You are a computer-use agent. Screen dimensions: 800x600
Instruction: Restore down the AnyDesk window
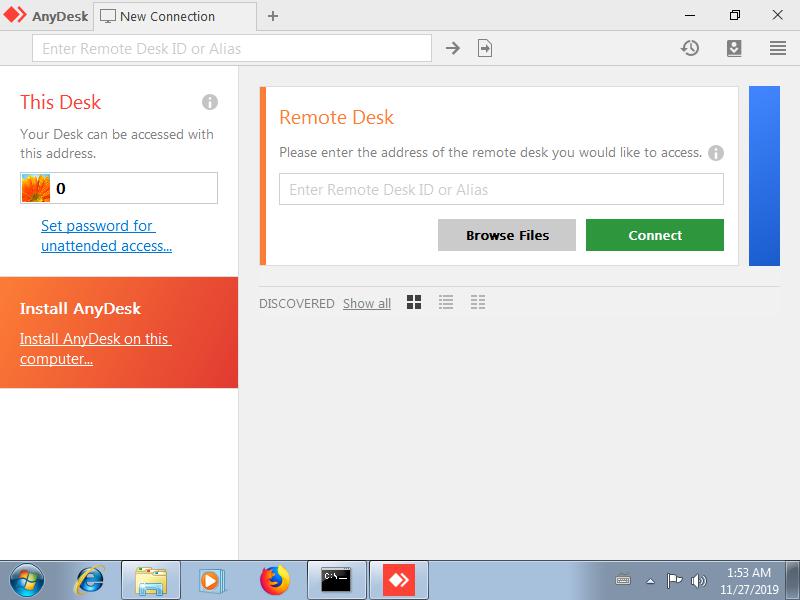point(734,15)
